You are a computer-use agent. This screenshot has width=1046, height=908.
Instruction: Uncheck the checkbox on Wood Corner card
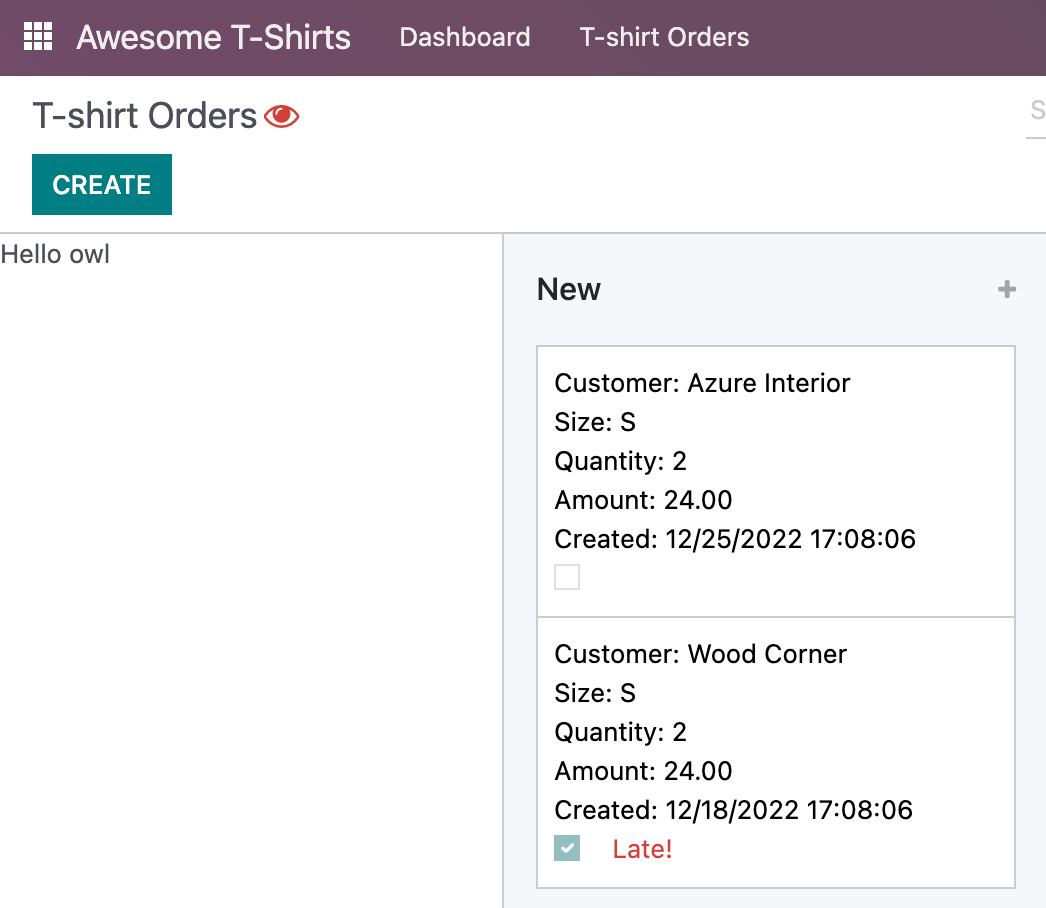(x=567, y=848)
